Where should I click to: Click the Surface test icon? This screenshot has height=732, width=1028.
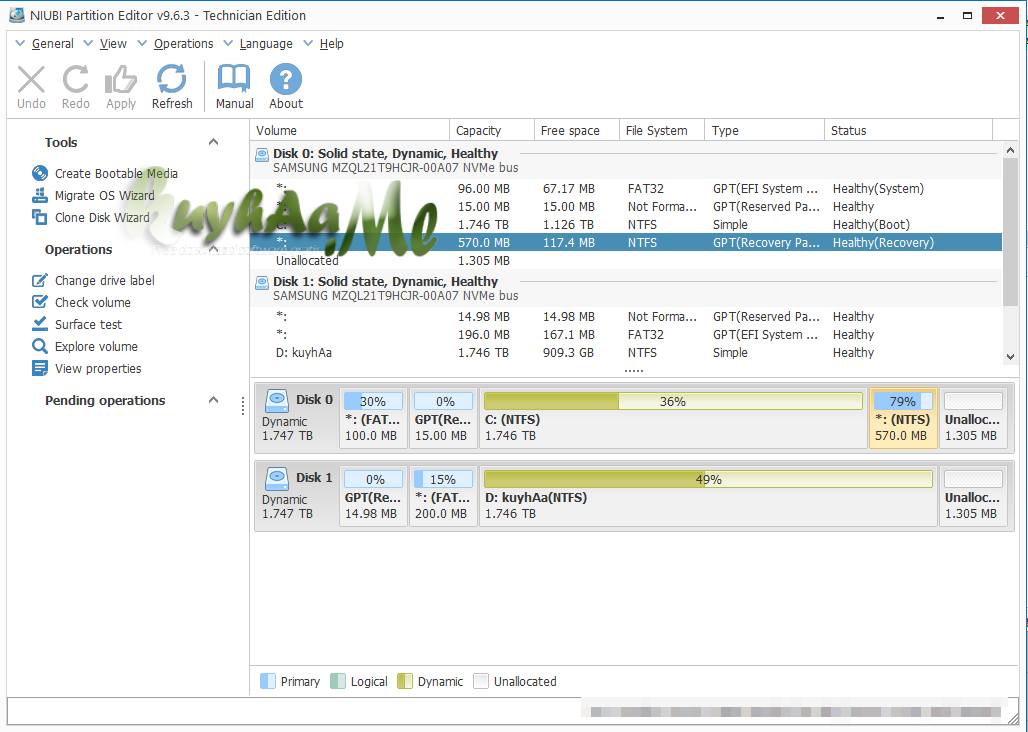click(x=40, y=324)
